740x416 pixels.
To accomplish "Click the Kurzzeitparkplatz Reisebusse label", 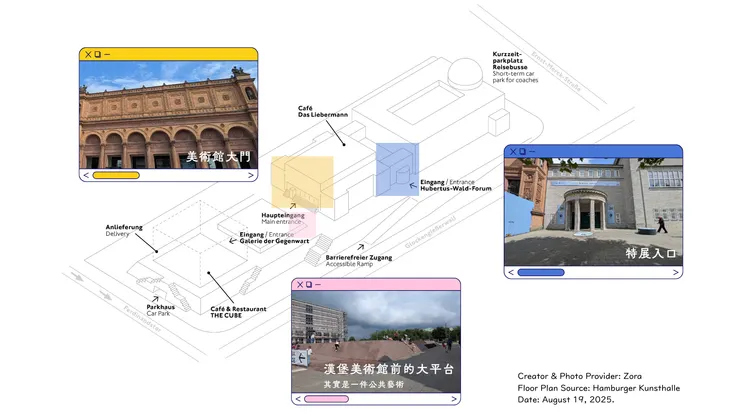I will [515, 67].
